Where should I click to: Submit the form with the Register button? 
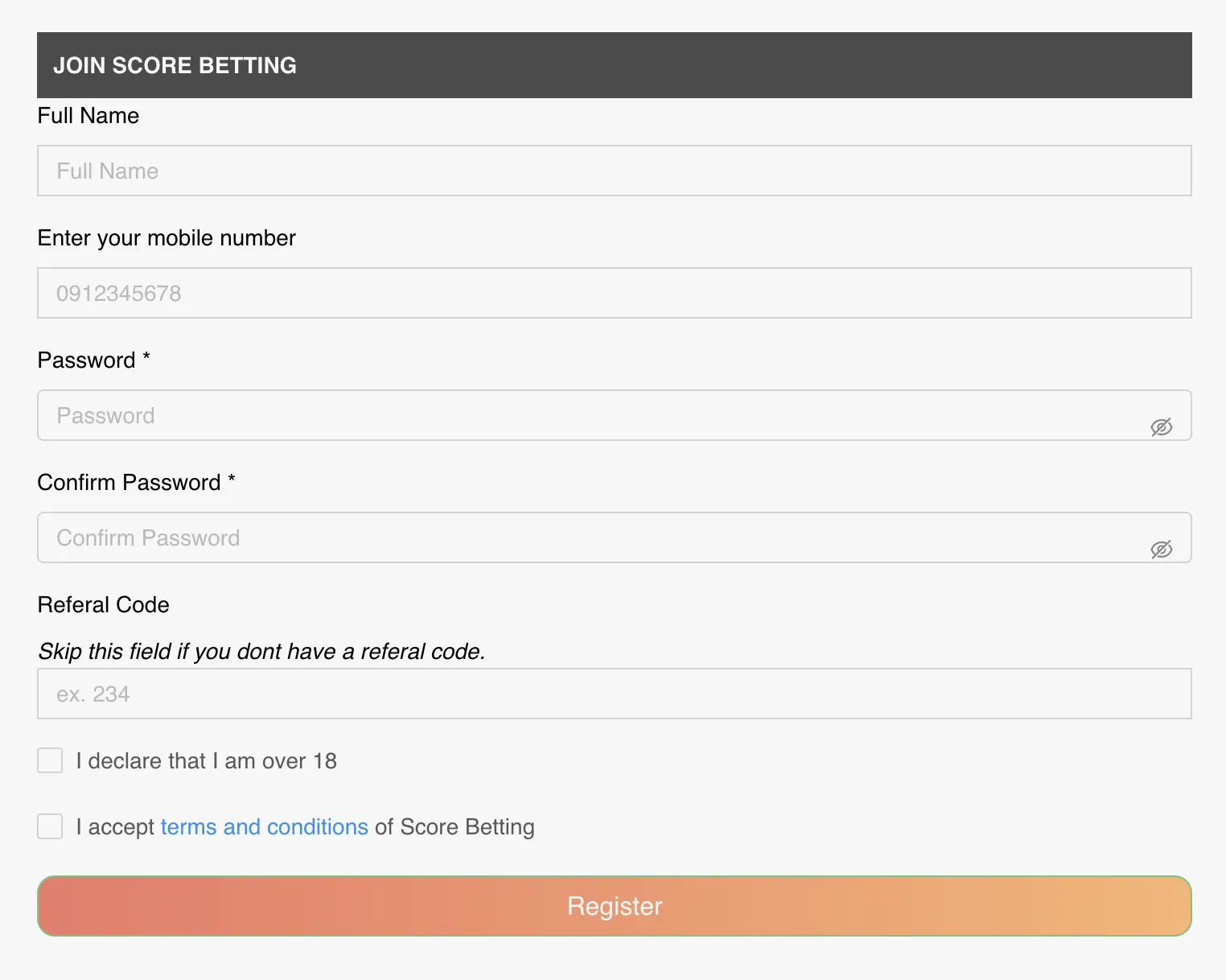(615, 906)
